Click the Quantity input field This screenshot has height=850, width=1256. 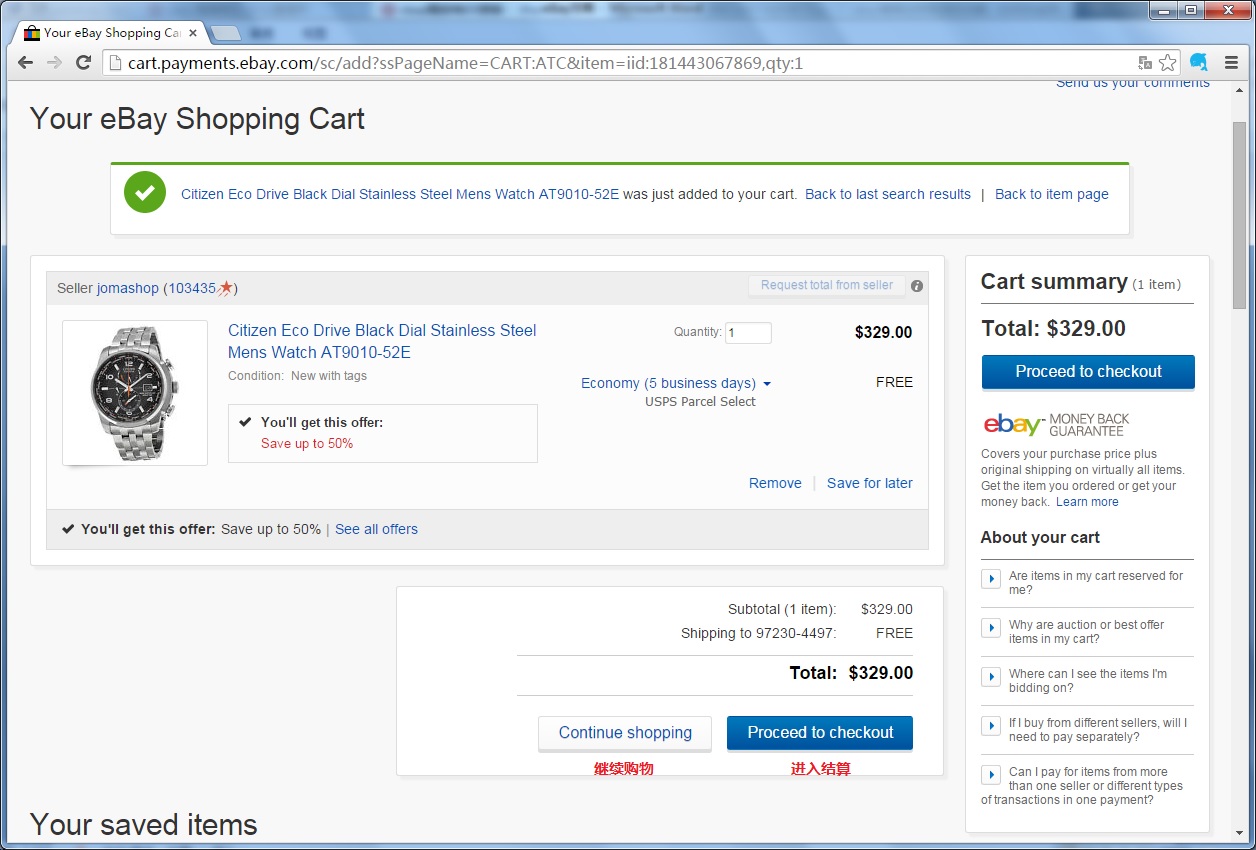point(748,333)
